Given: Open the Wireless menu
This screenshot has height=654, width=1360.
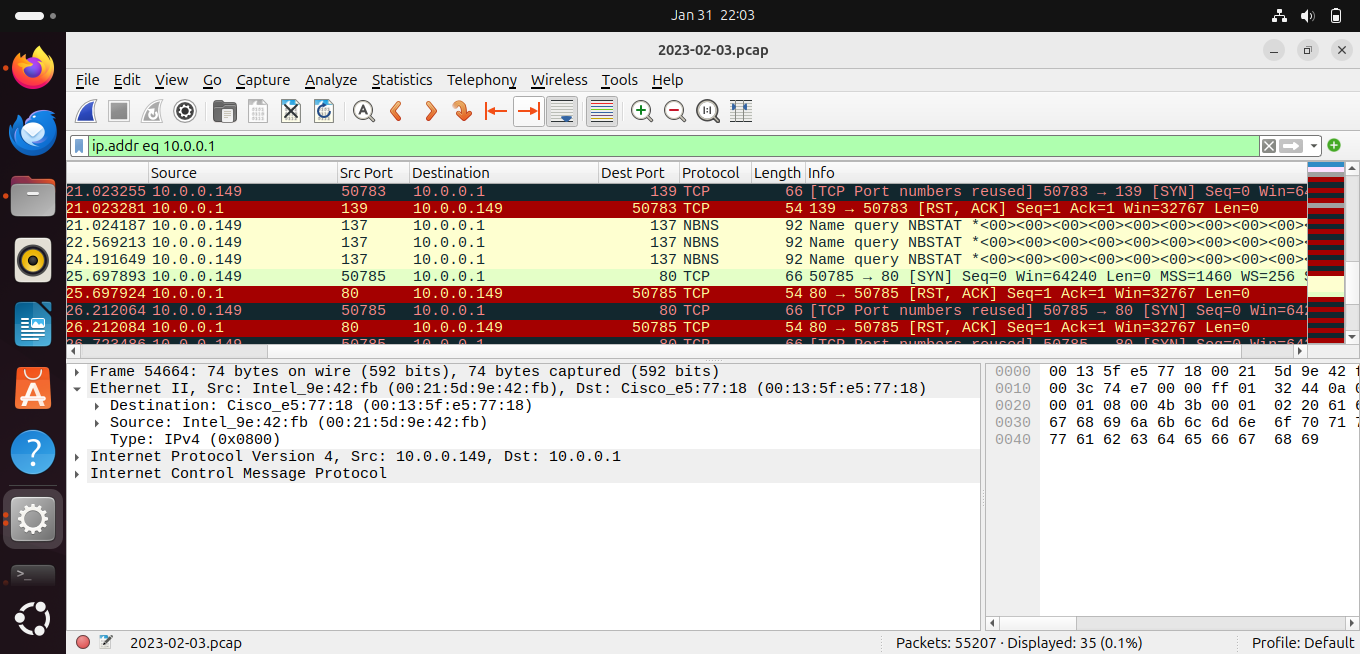Looking at the screenshot, I should 559,80.
